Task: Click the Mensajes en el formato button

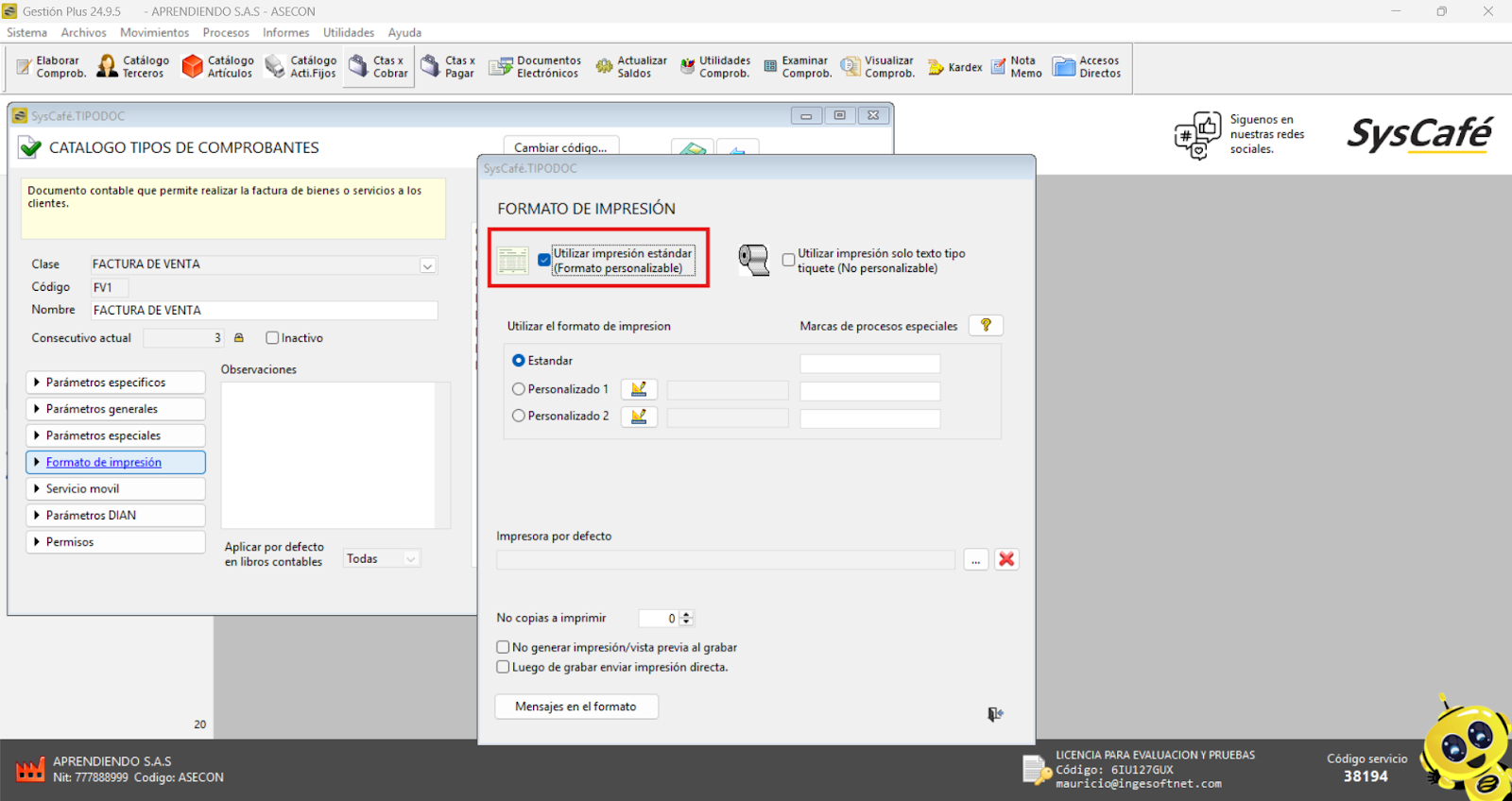Action: [576, 707]
